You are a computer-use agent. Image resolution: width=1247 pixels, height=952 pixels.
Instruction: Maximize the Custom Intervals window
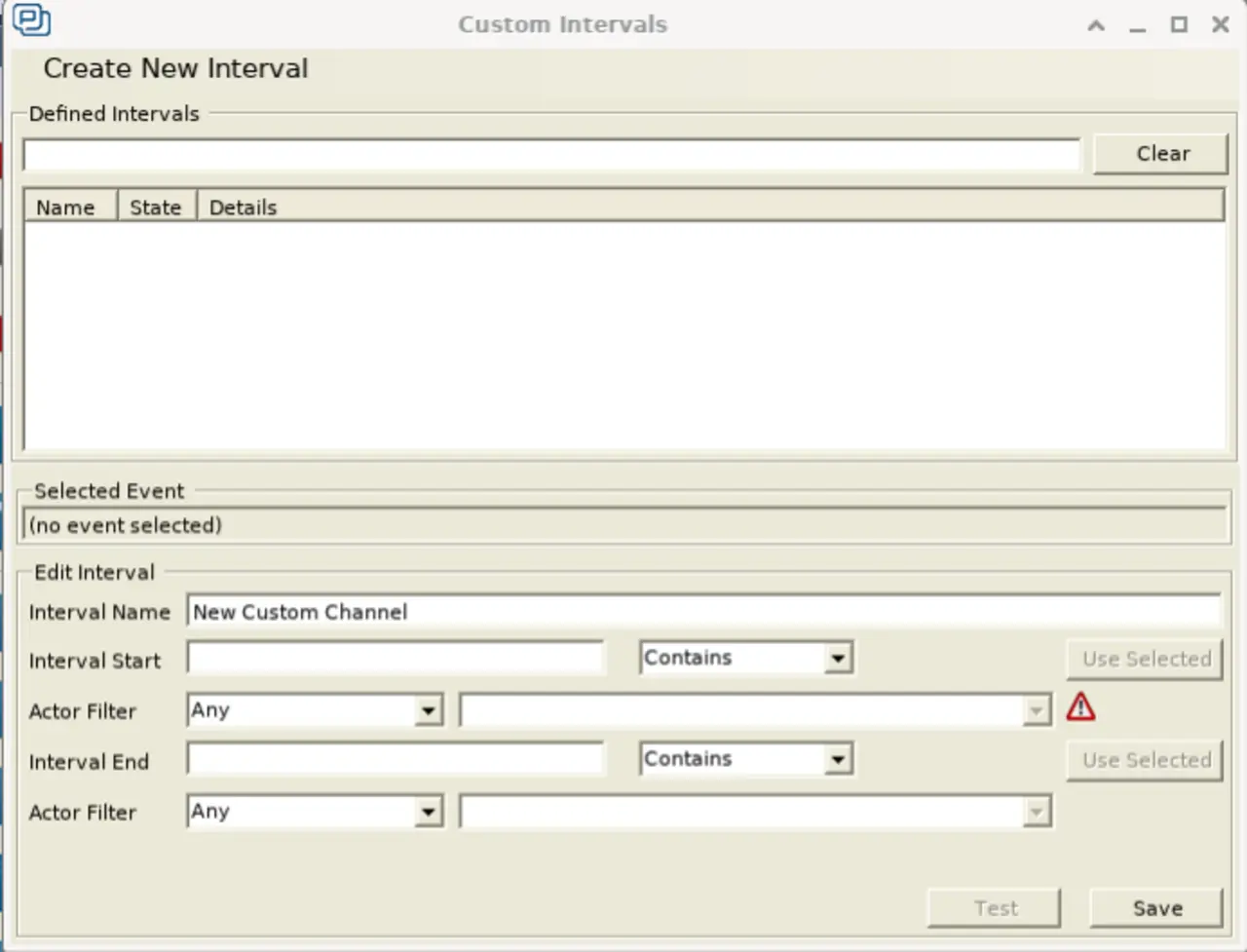coord(1179,25)
